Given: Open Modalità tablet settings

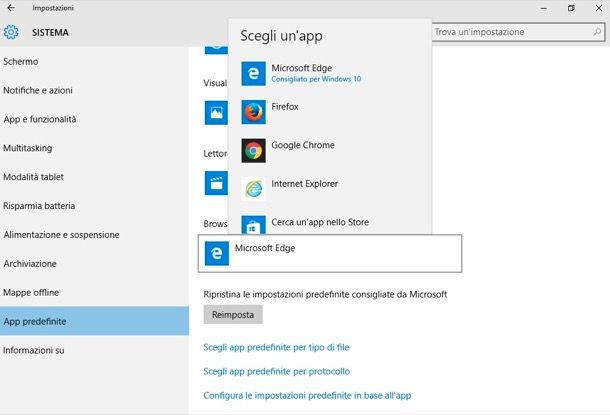Looking at the screenshot, I should click(94, 177).
